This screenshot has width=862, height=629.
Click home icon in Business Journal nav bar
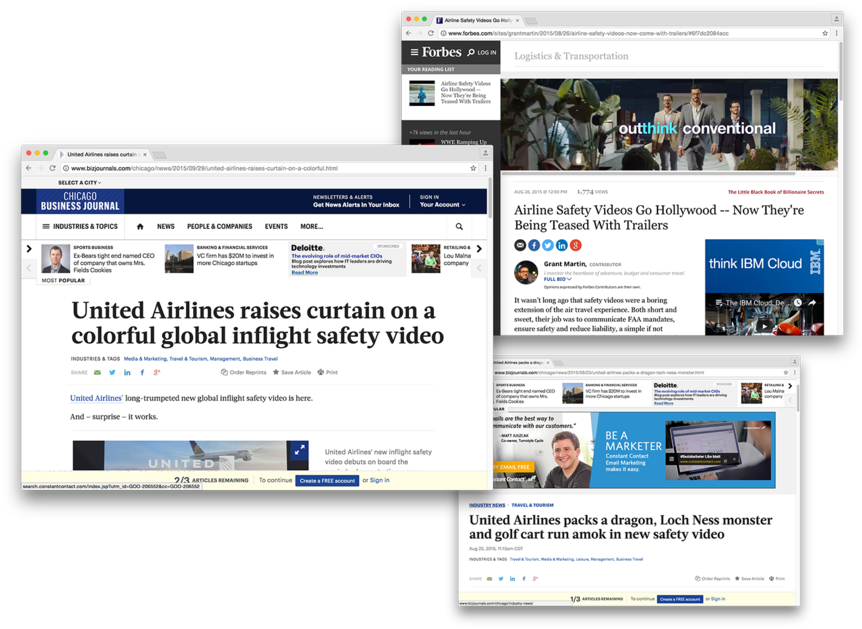pos(140,227)
